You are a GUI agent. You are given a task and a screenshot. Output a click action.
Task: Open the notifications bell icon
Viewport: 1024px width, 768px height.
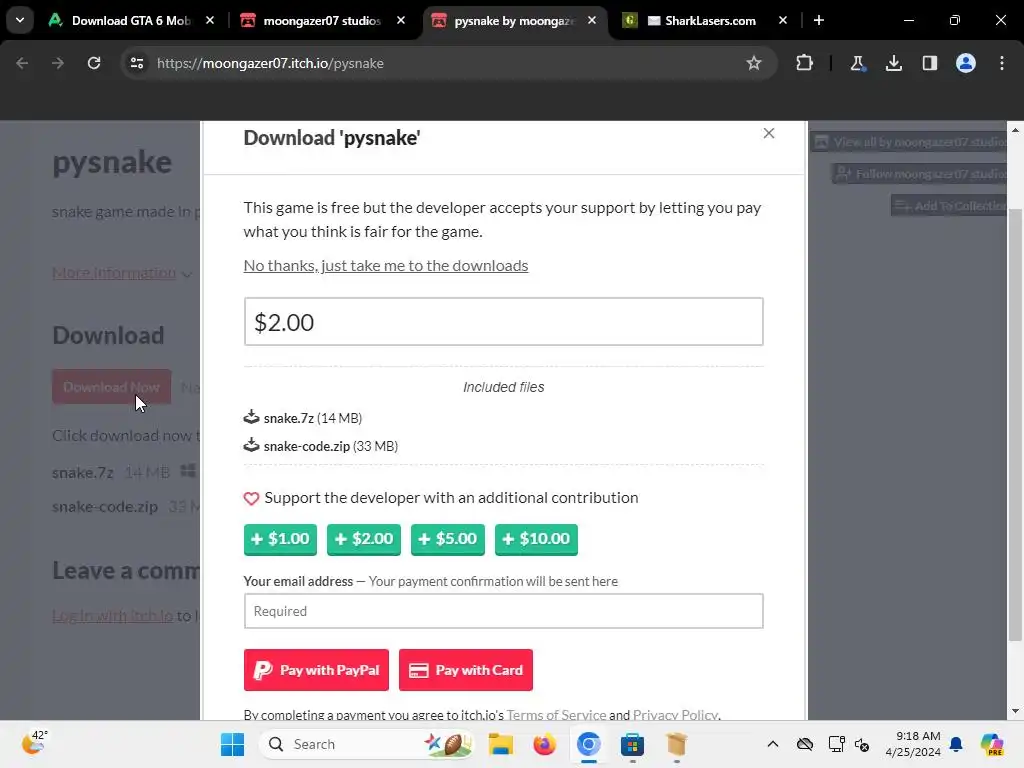956,744
